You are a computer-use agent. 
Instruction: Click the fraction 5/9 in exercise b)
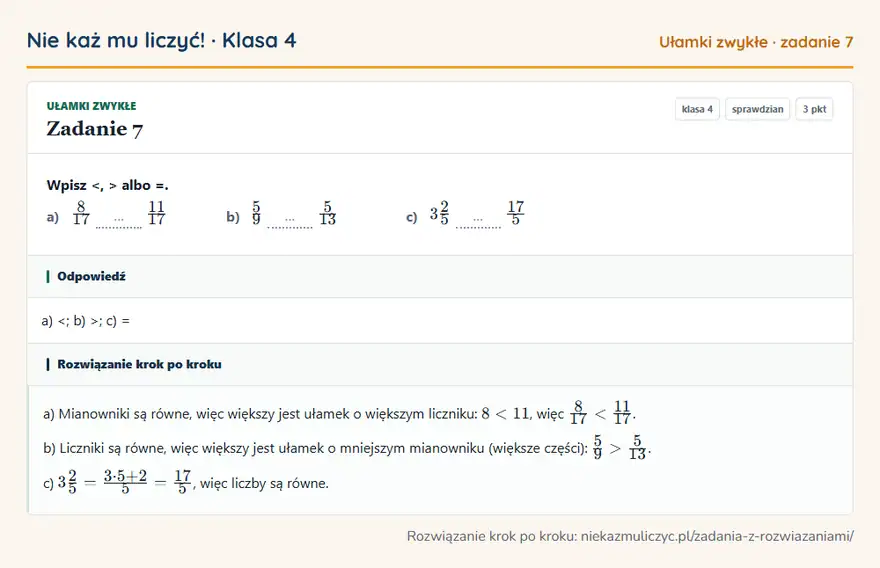(256, 213)
